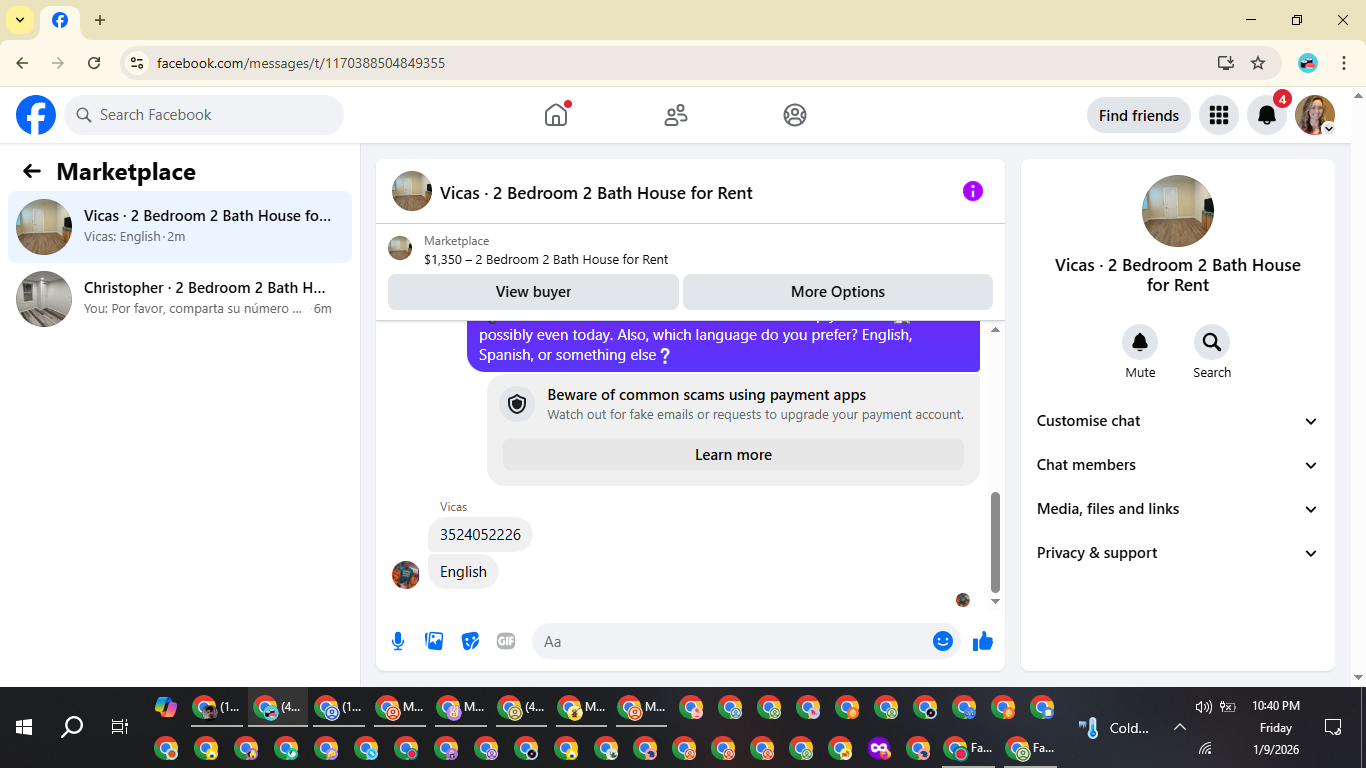The height and width of the screenshot is (768, 1366).
Task: Open Task View on the taskbar
Action: coord(120,727)
